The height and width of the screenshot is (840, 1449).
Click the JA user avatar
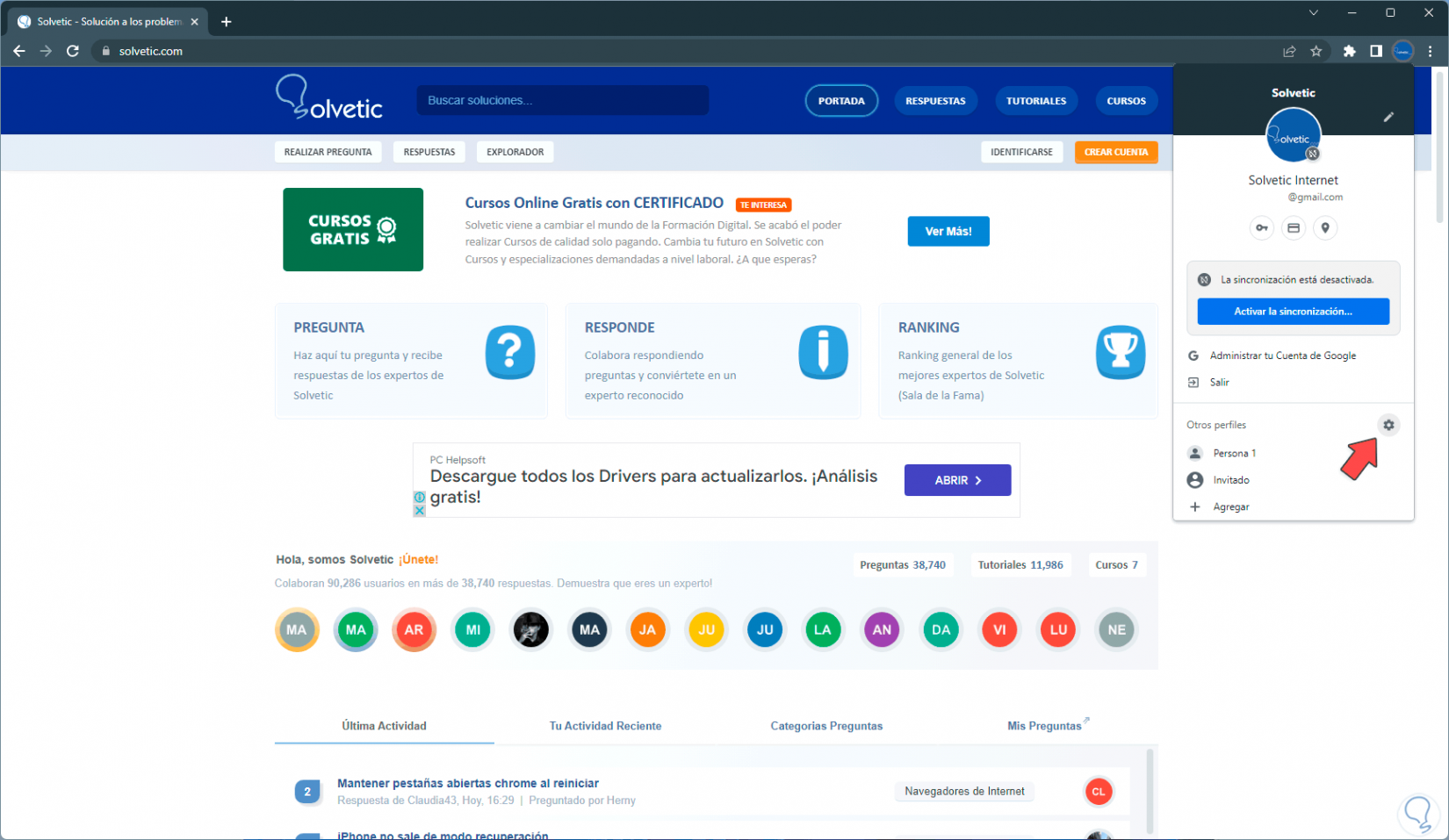647,629
